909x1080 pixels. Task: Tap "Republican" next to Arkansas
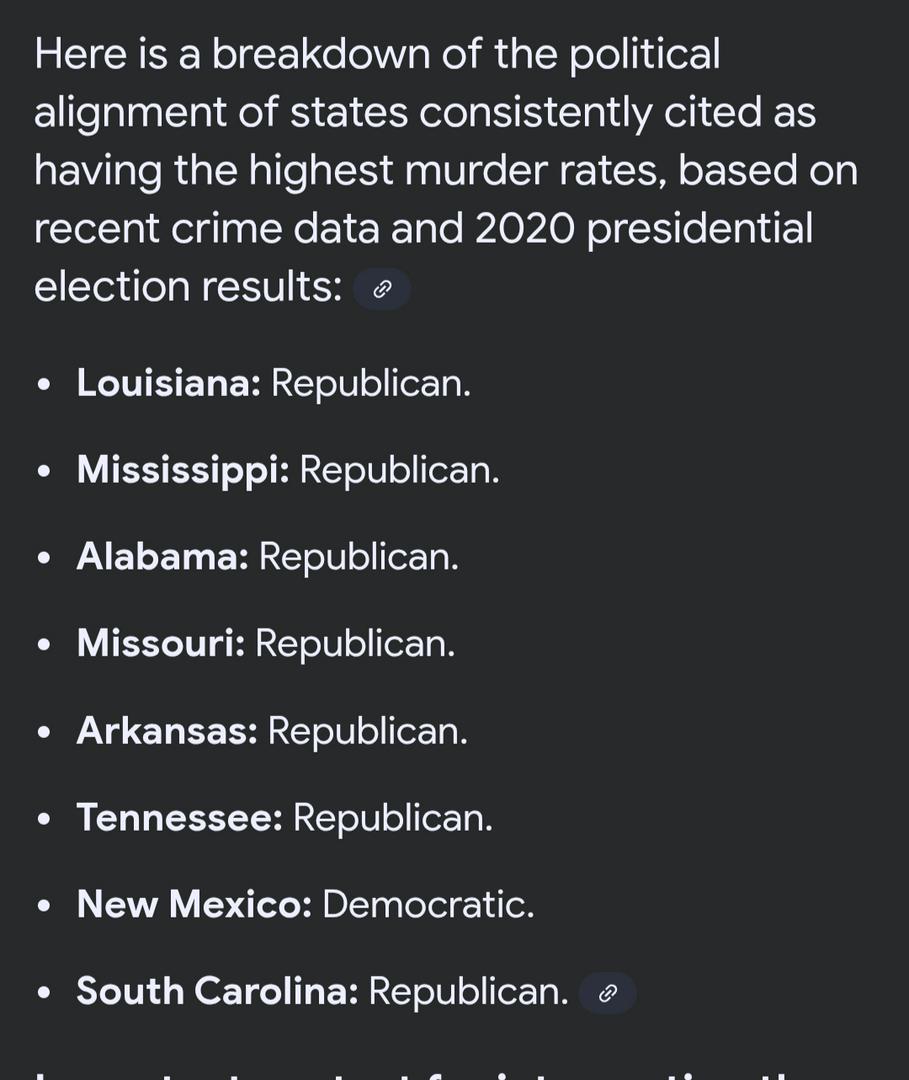coord(367,731)
